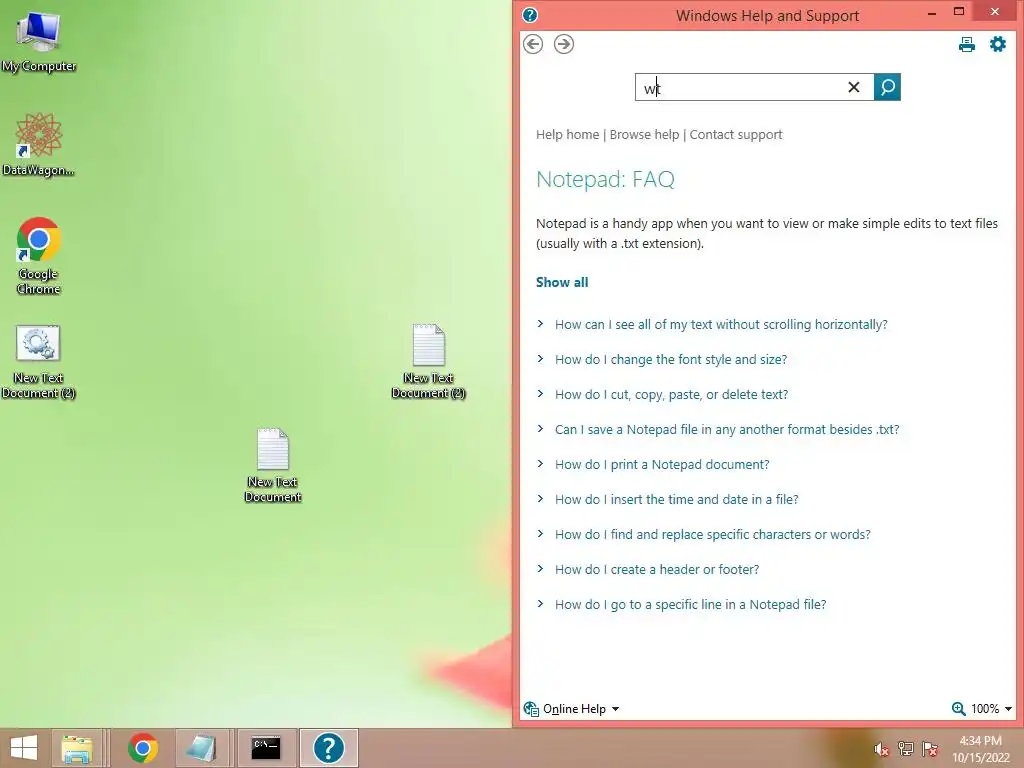The width and height of the screenshot is (1024, 768).
Task: Click Help and Support taskbar button
Action: point(328,748)
